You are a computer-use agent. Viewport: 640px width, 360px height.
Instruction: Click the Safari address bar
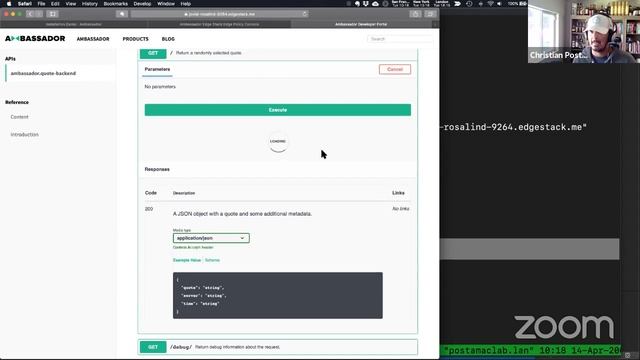(x=220, y=14)
